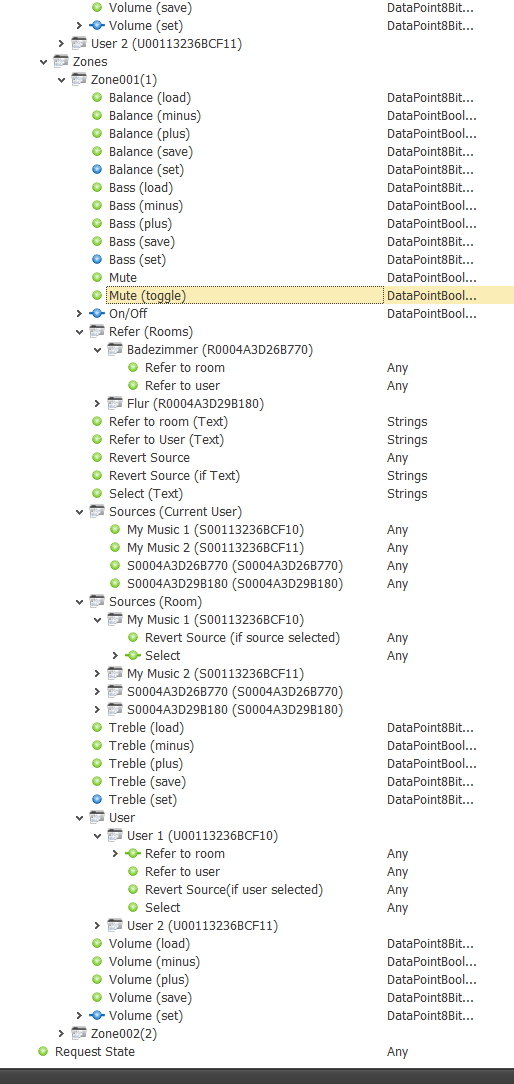Click the blue icon beside Balance (set)

[x=97, y=169]
